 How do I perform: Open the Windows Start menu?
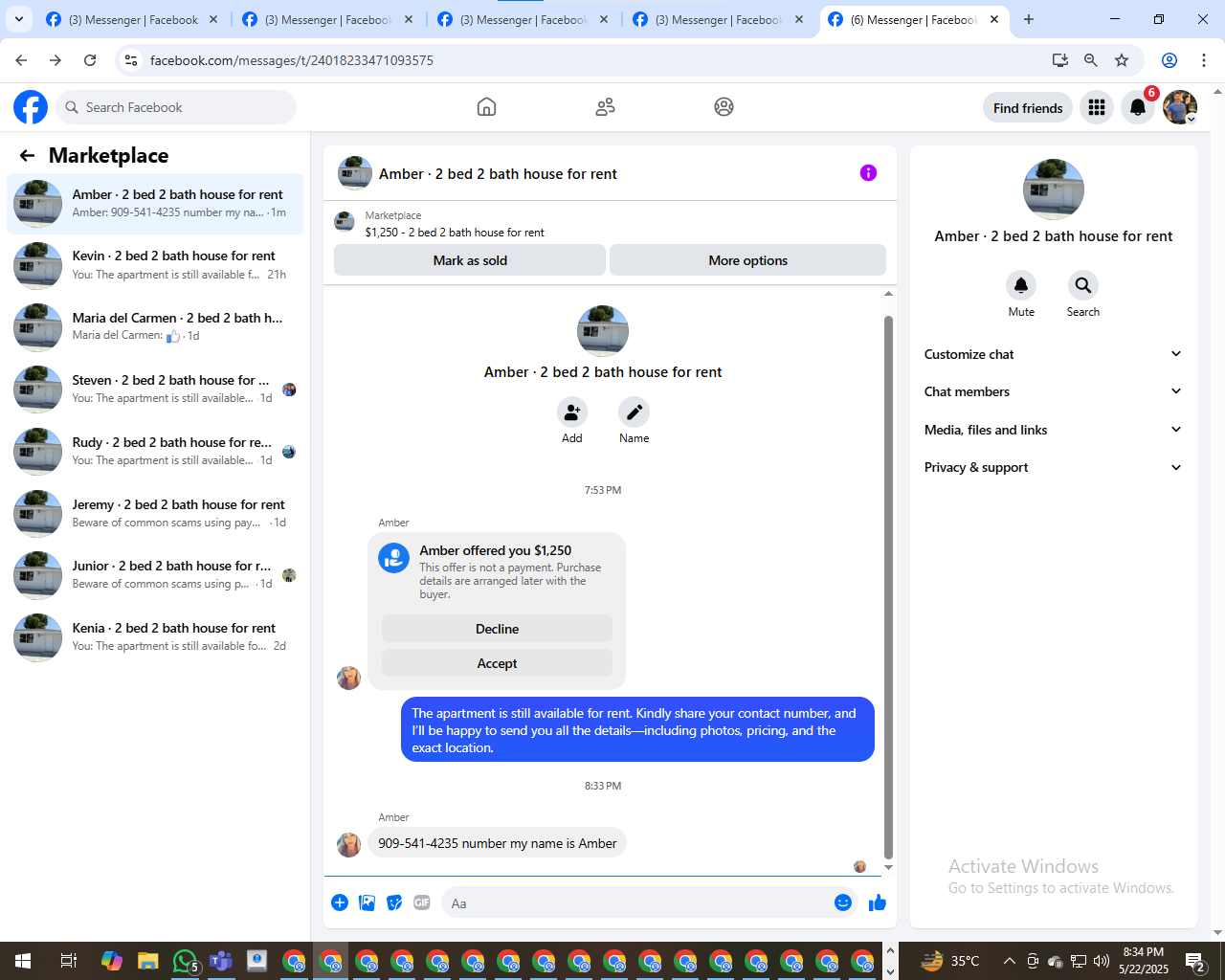[22, 961]
